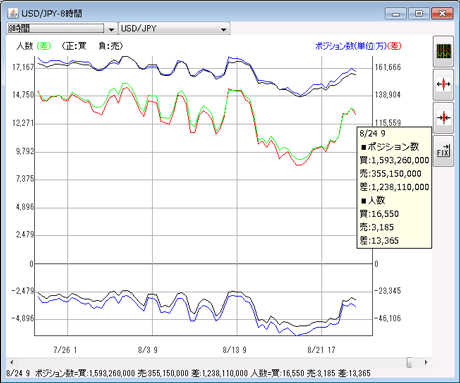Image resolution: width=460 pixels, height=383 pixels.
Task: Toggle the FIX scale button
Action: point(443,151)
